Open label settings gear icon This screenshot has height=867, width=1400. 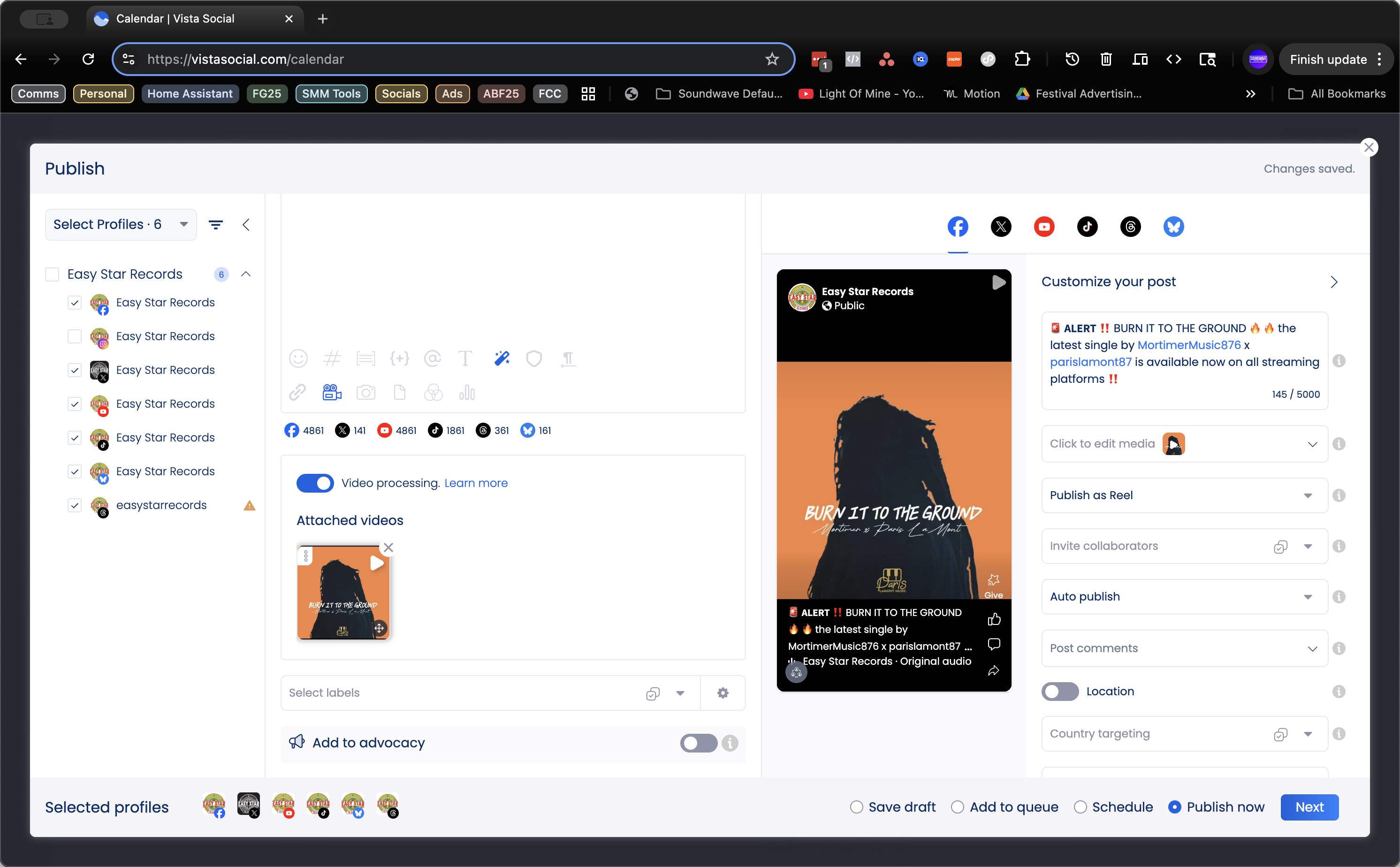click(723, 692)
